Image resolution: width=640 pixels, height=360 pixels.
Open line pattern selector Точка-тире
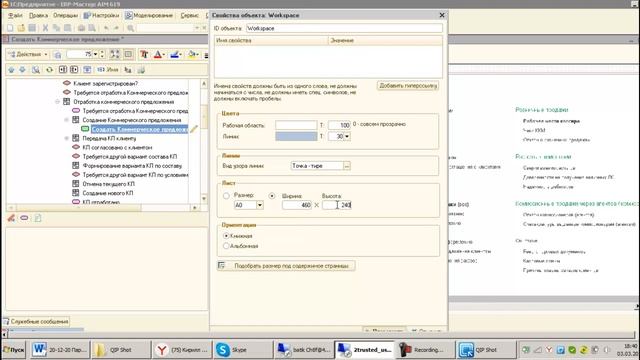tap(347, 166)
